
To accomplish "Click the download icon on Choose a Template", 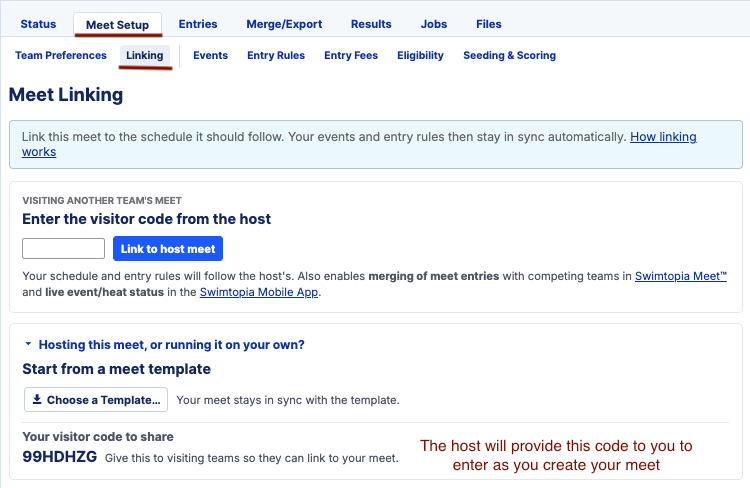I will (x=37, y=399).
